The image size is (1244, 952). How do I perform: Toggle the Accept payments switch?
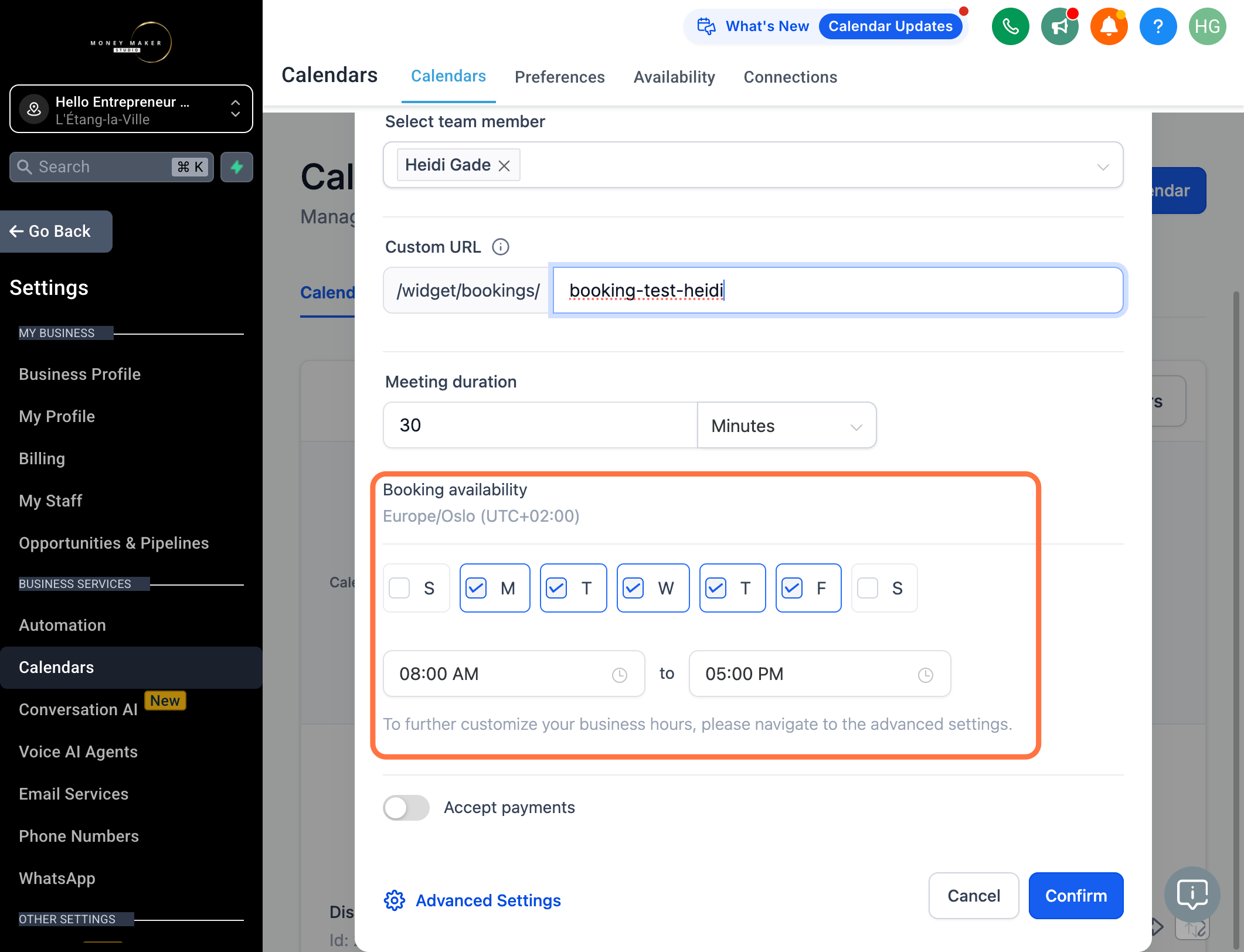(406, 808)
